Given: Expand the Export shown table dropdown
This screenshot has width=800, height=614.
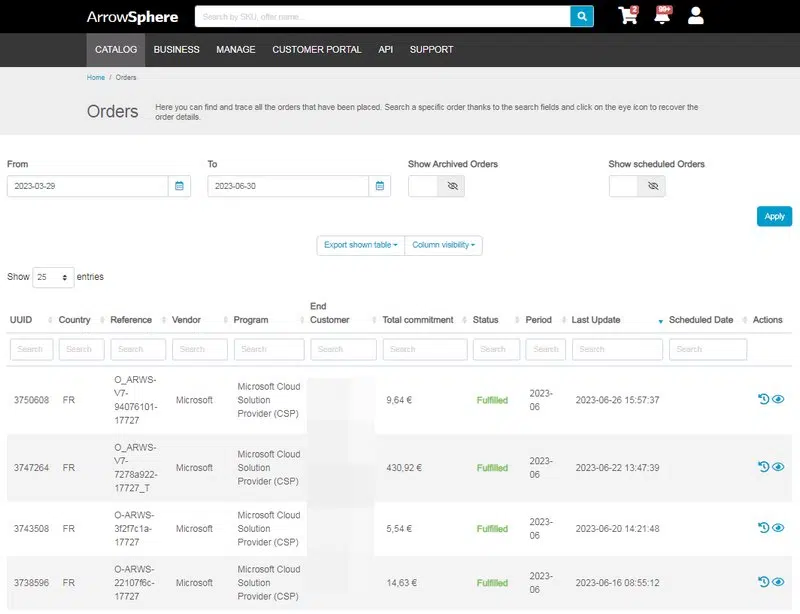Looking at the screenshot, I should (x=360, y=245).
